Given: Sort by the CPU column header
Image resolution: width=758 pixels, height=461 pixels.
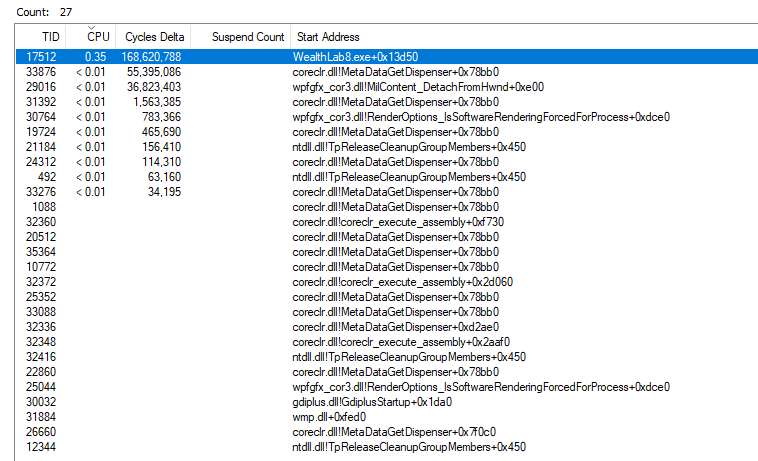Looking at the screenshot, I should [96, 37].
